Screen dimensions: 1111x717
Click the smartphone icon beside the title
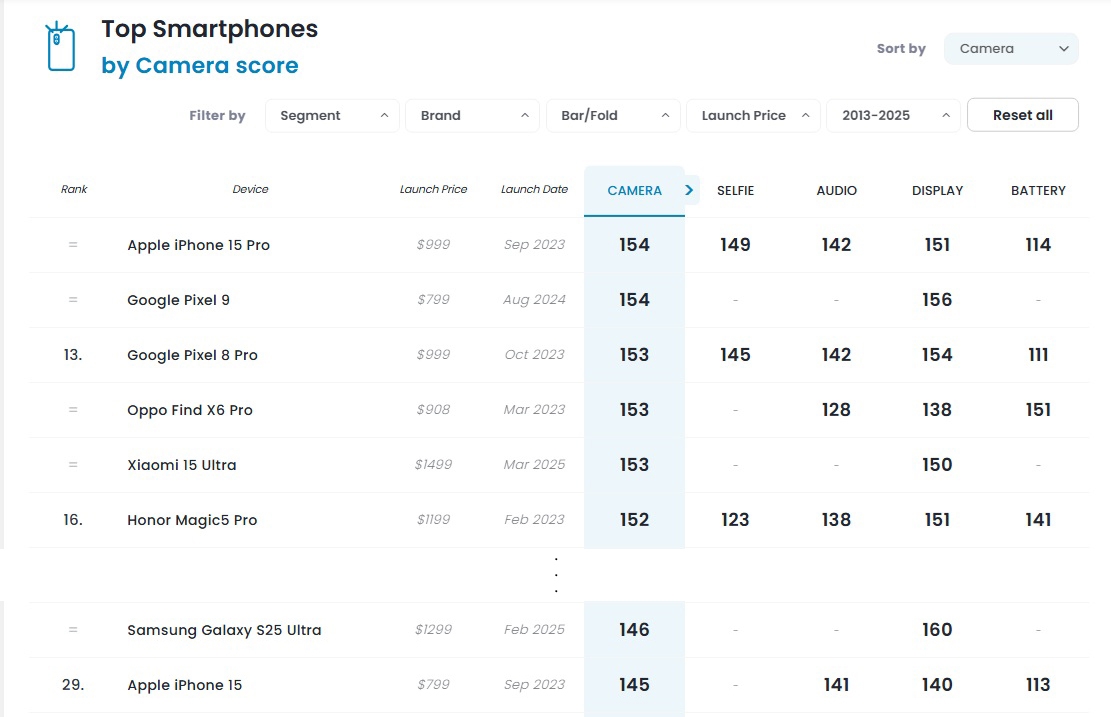pos(61,47)
